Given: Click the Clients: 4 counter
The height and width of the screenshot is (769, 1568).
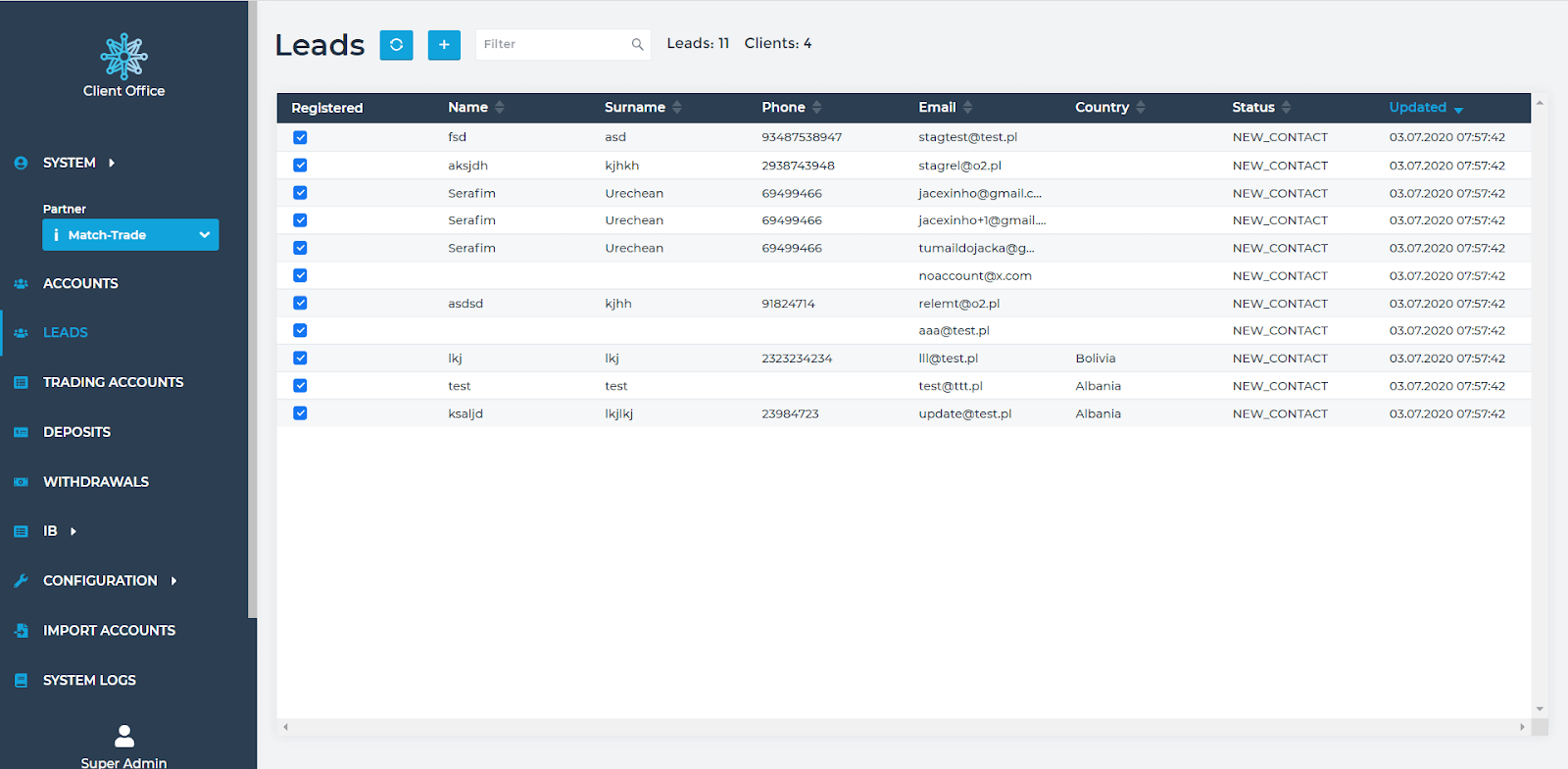Looking at the screenshot, I should click(777, 43).
